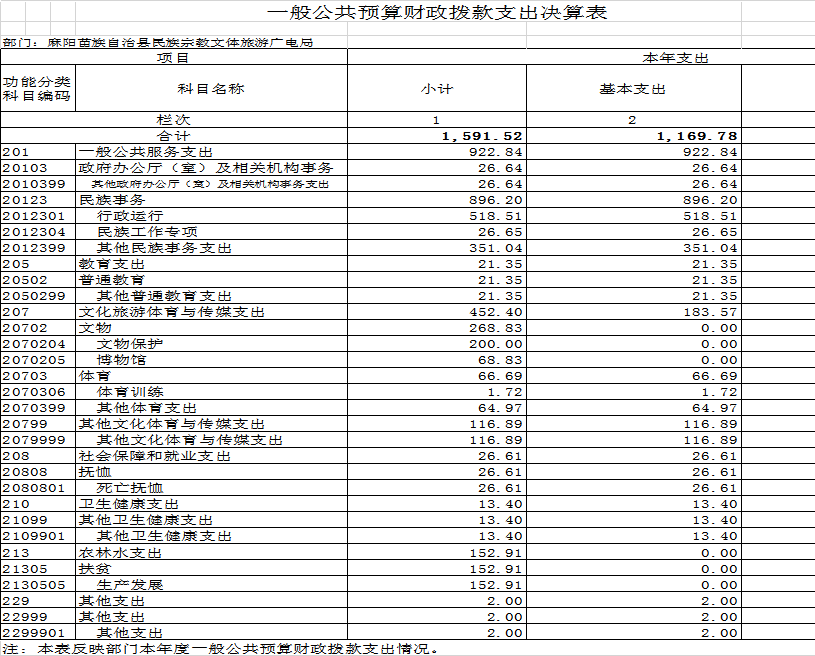Select the 教育支出 row name cell
The image size is (815, 656).
[x=112, y=263]
